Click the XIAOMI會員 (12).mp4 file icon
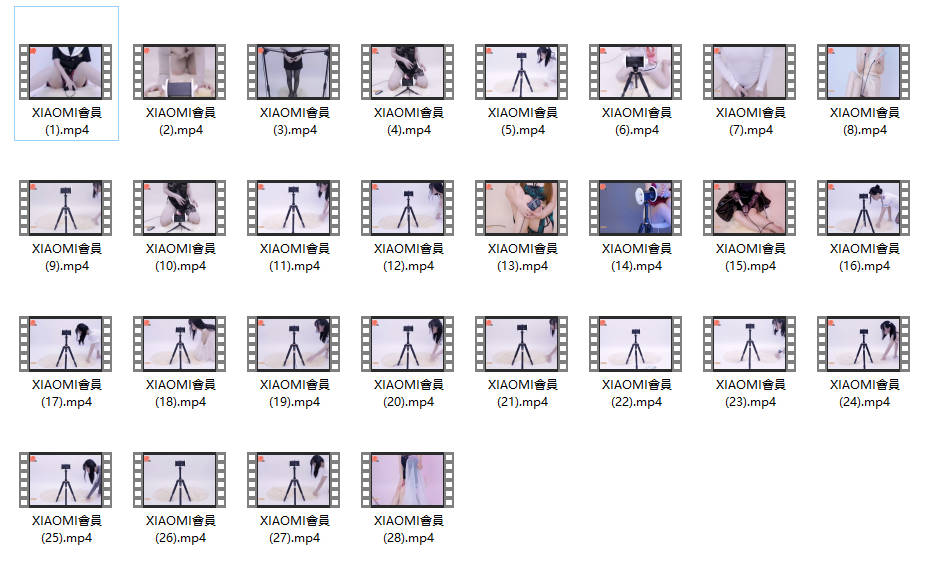Viewport: 928px width, 582px height. [x=408, y=208]
